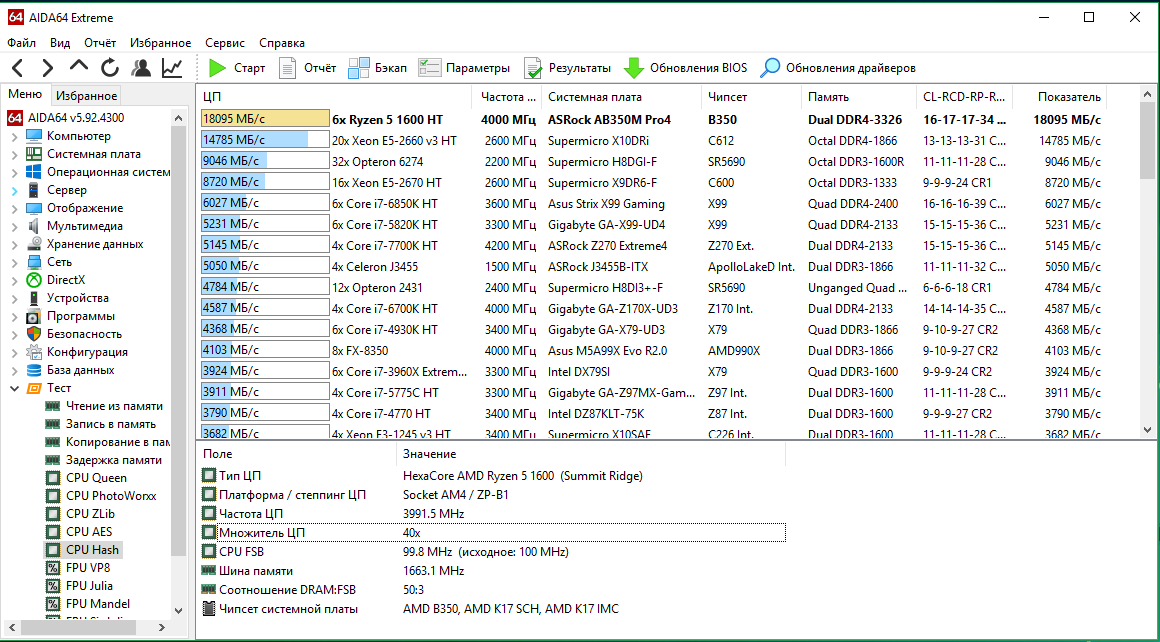This screenshot has height=642, width=1160.
Task: Select the DirectX icon in the tree
Action: tap(34, 280)
